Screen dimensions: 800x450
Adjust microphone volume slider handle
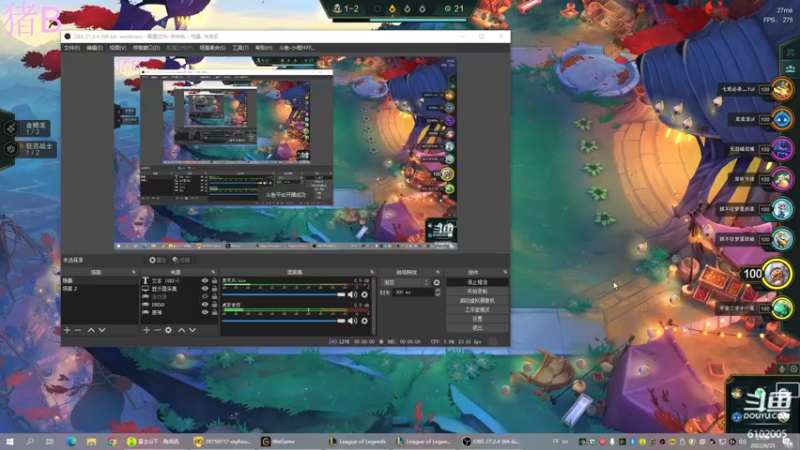341,294
